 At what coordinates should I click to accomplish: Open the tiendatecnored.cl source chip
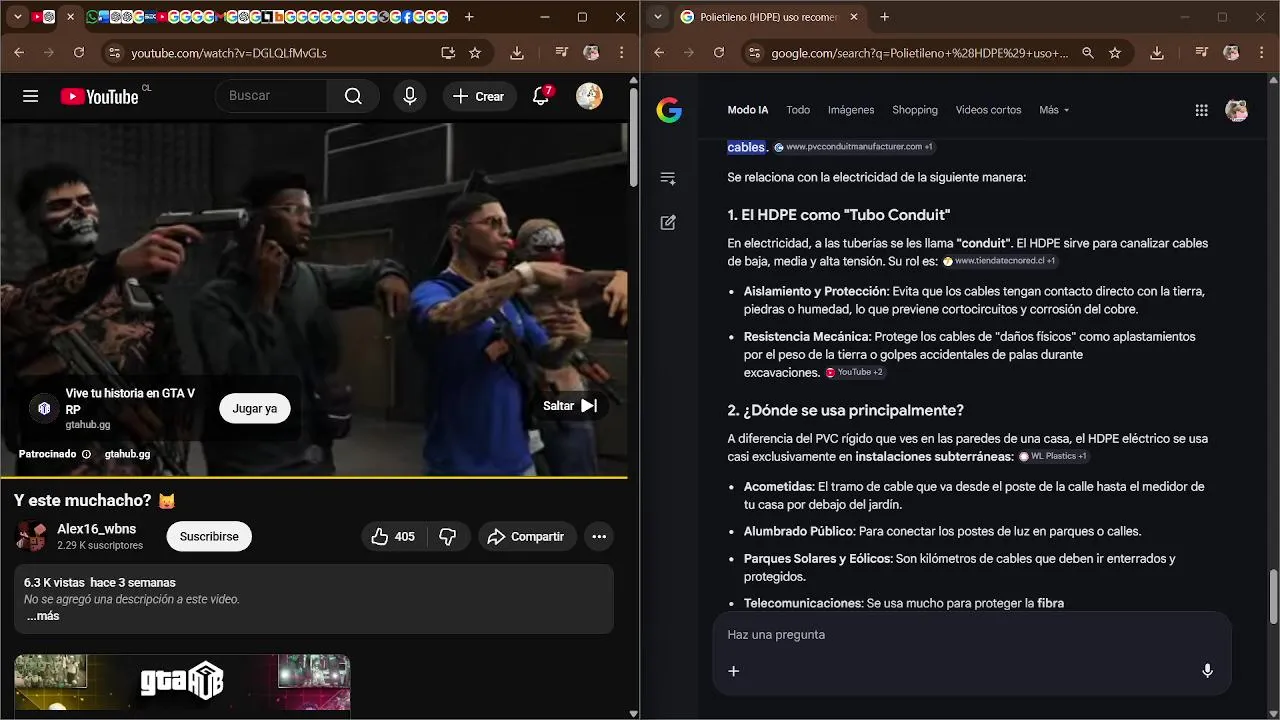tap(999, 261)
